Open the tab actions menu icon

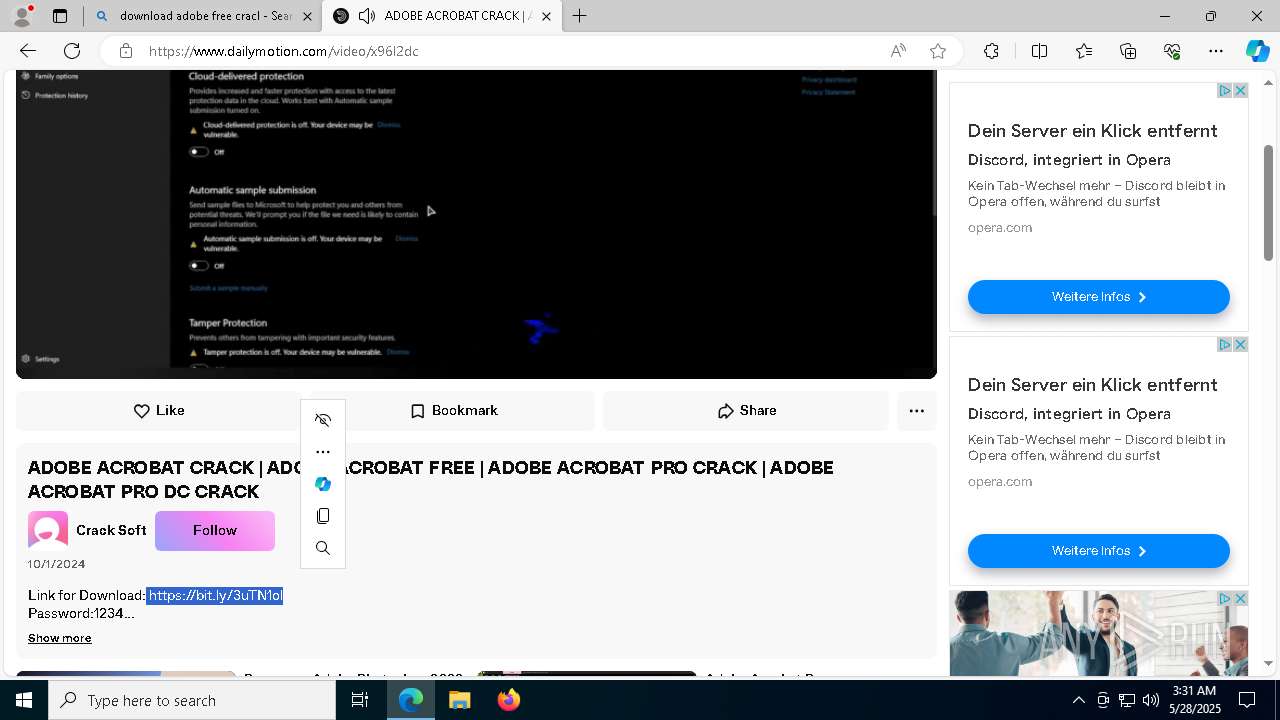(x=60, y=16)
